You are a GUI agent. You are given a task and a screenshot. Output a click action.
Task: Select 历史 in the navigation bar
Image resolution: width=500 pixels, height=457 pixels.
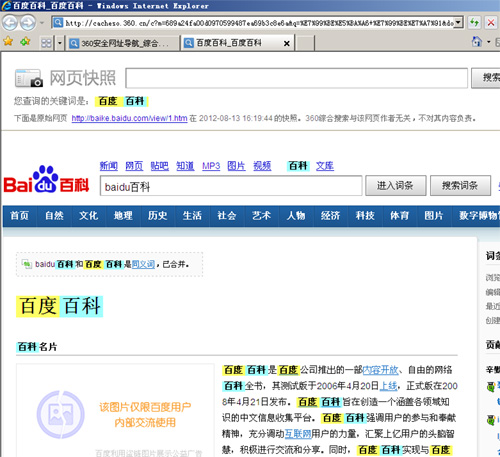(x=158, y=216)
